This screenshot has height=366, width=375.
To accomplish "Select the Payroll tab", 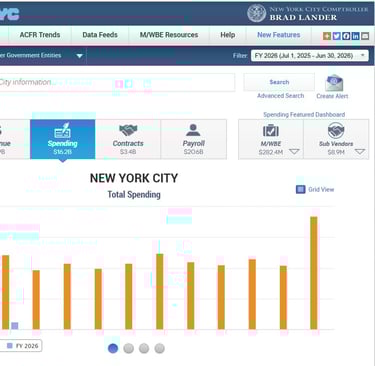I will click(193, 139).
